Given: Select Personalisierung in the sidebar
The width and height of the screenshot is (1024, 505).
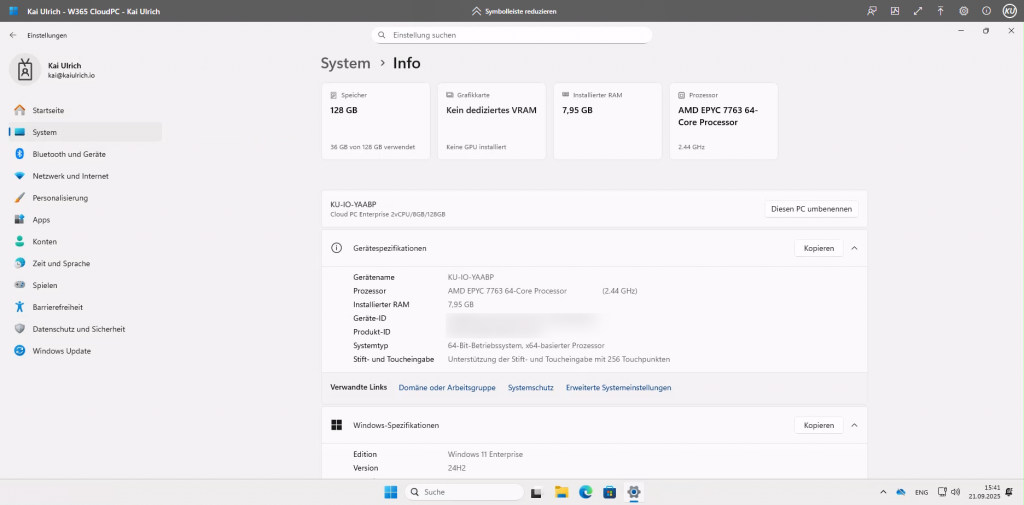Looking at the screenshot, I should pyautogui.click(x=60, y=198).
